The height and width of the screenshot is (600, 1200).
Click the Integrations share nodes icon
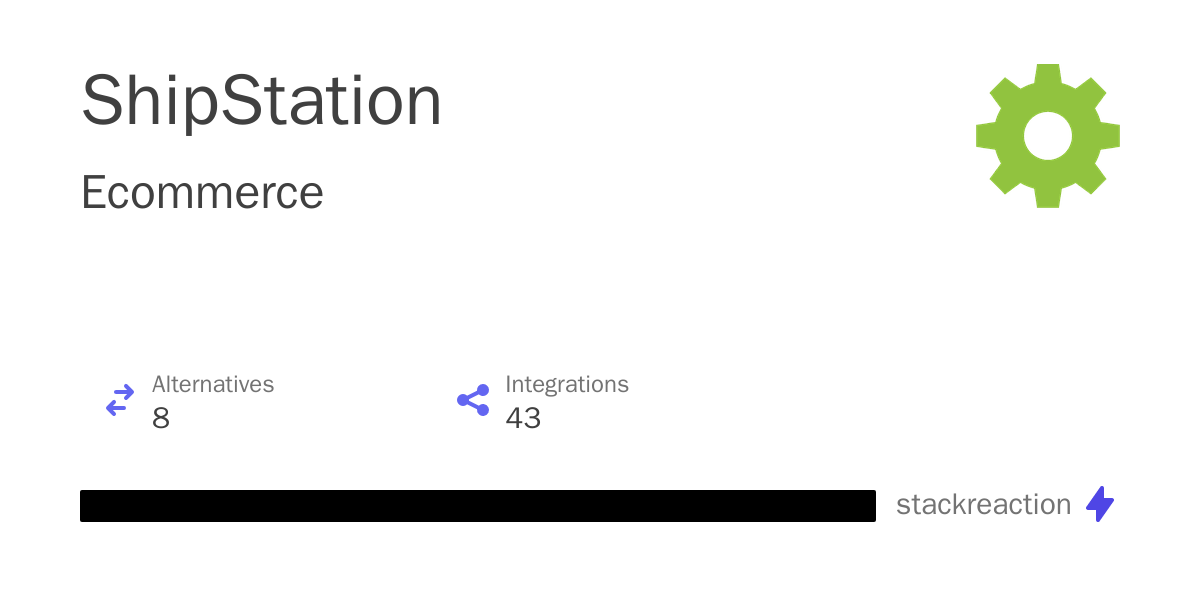[x=473, y=400]
